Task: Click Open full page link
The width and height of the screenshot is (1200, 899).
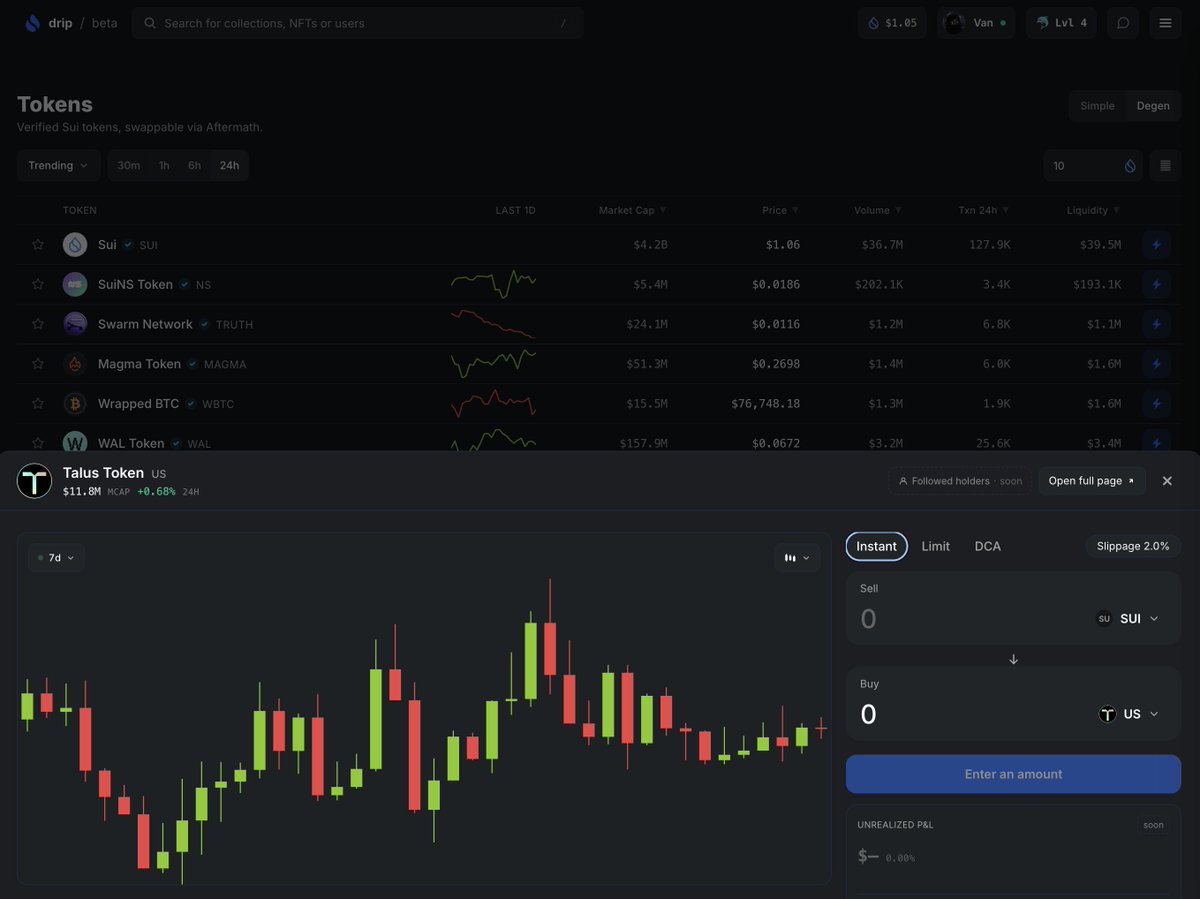Action: pyautogui.click(x=1092, y=481)
